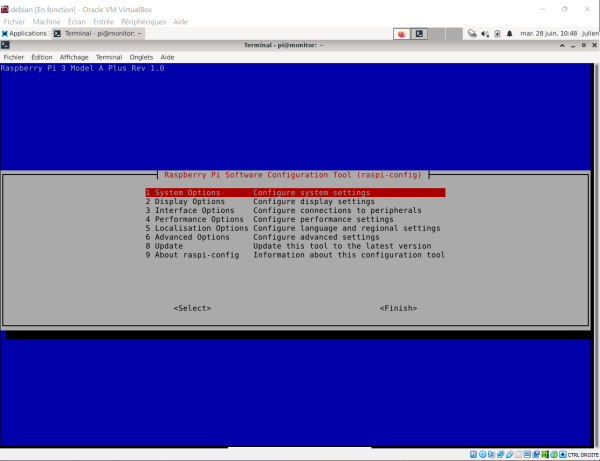
Task: Click the julien user label in panel
Action: (590, 33)
